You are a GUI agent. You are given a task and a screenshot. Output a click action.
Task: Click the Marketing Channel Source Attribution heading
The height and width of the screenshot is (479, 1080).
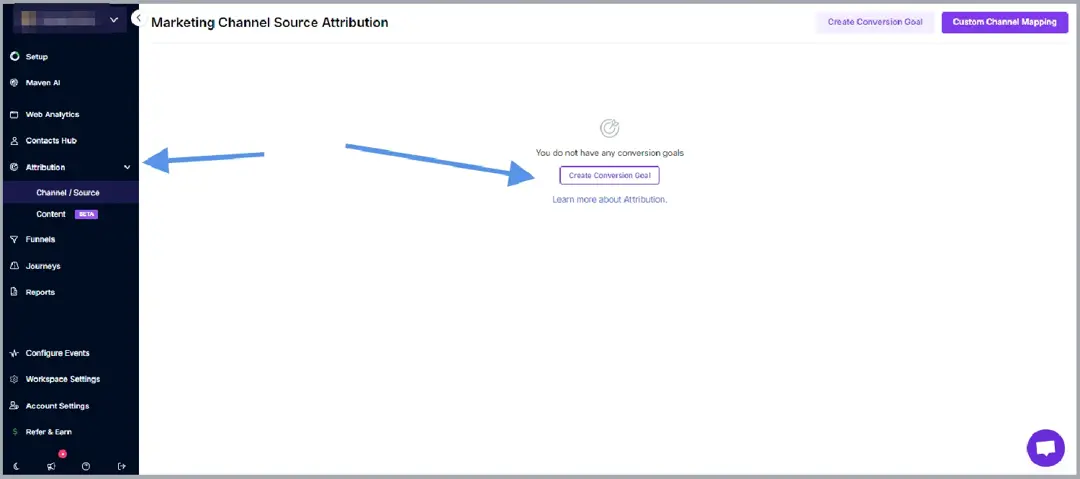click(269, 23)
